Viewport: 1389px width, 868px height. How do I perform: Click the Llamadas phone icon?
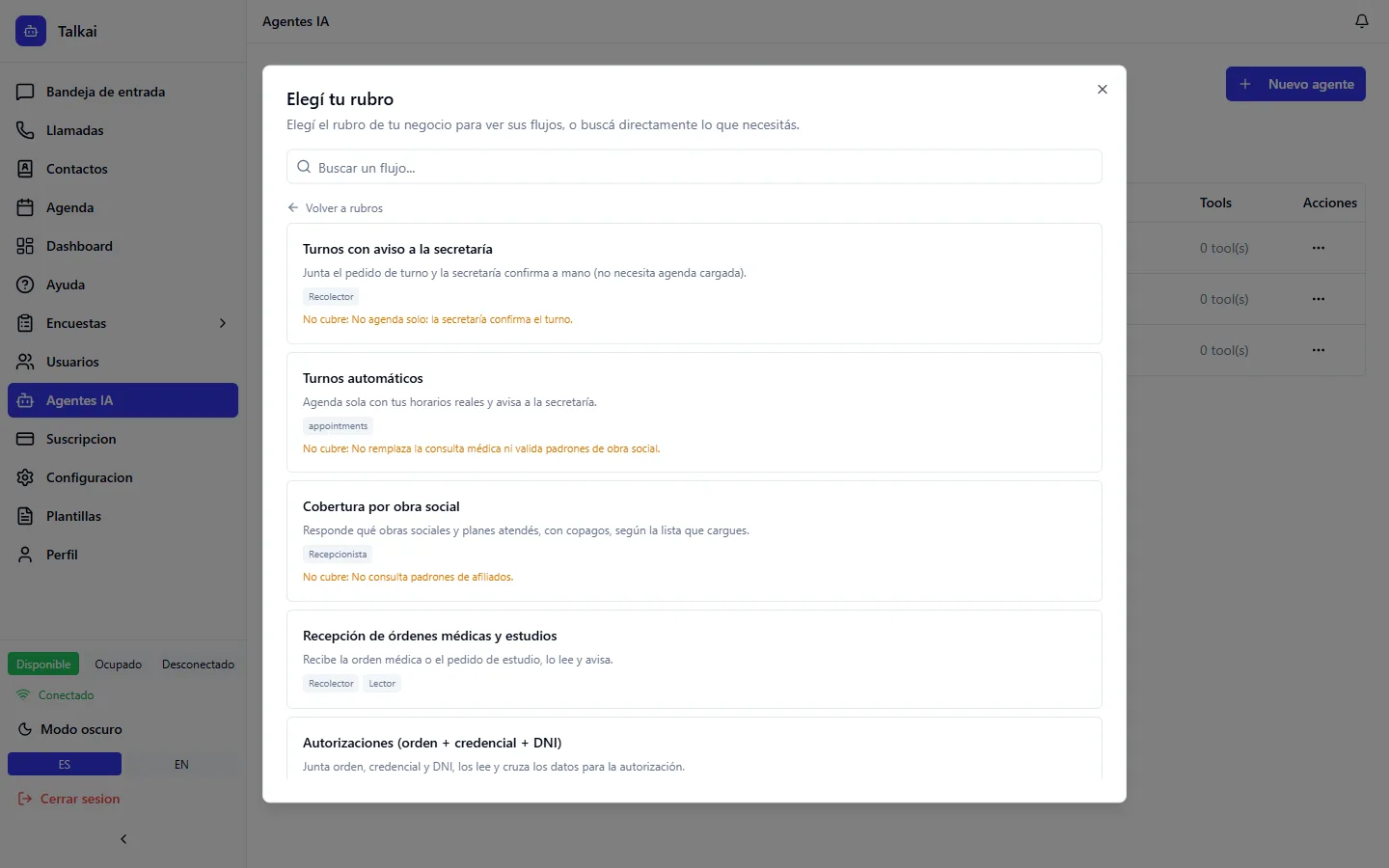click(x=25, y=130)
